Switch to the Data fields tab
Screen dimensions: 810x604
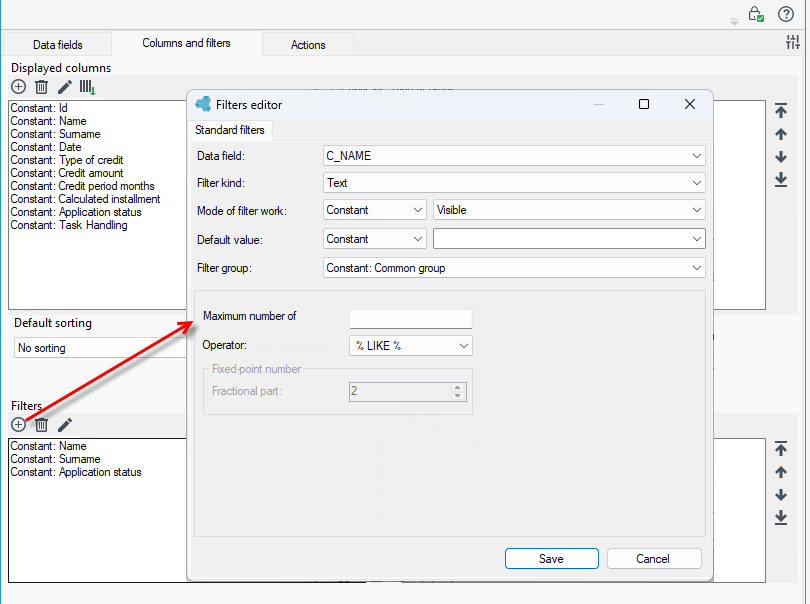pos(57,44)
